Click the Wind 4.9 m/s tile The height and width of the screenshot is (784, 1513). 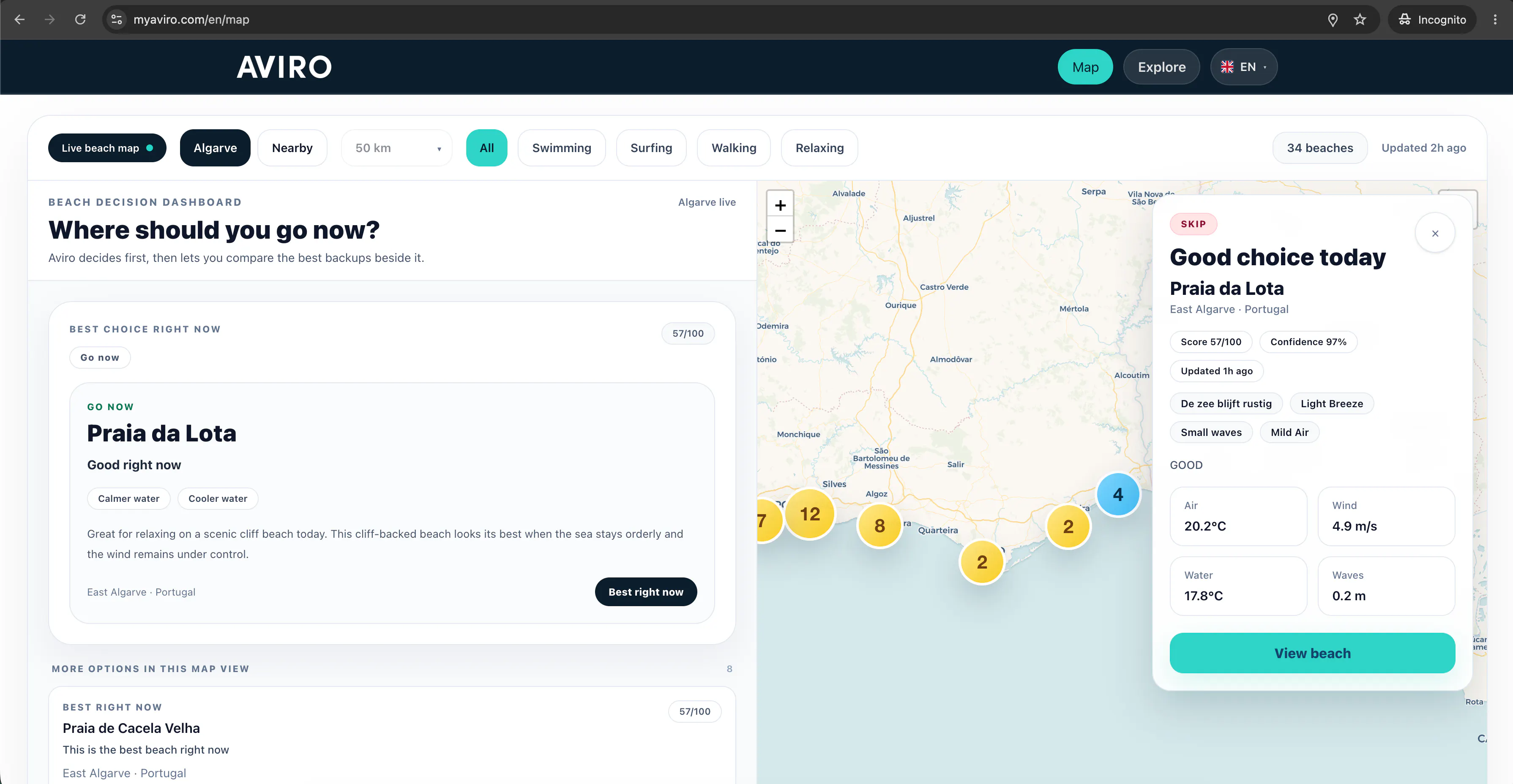coord(1386,516)
